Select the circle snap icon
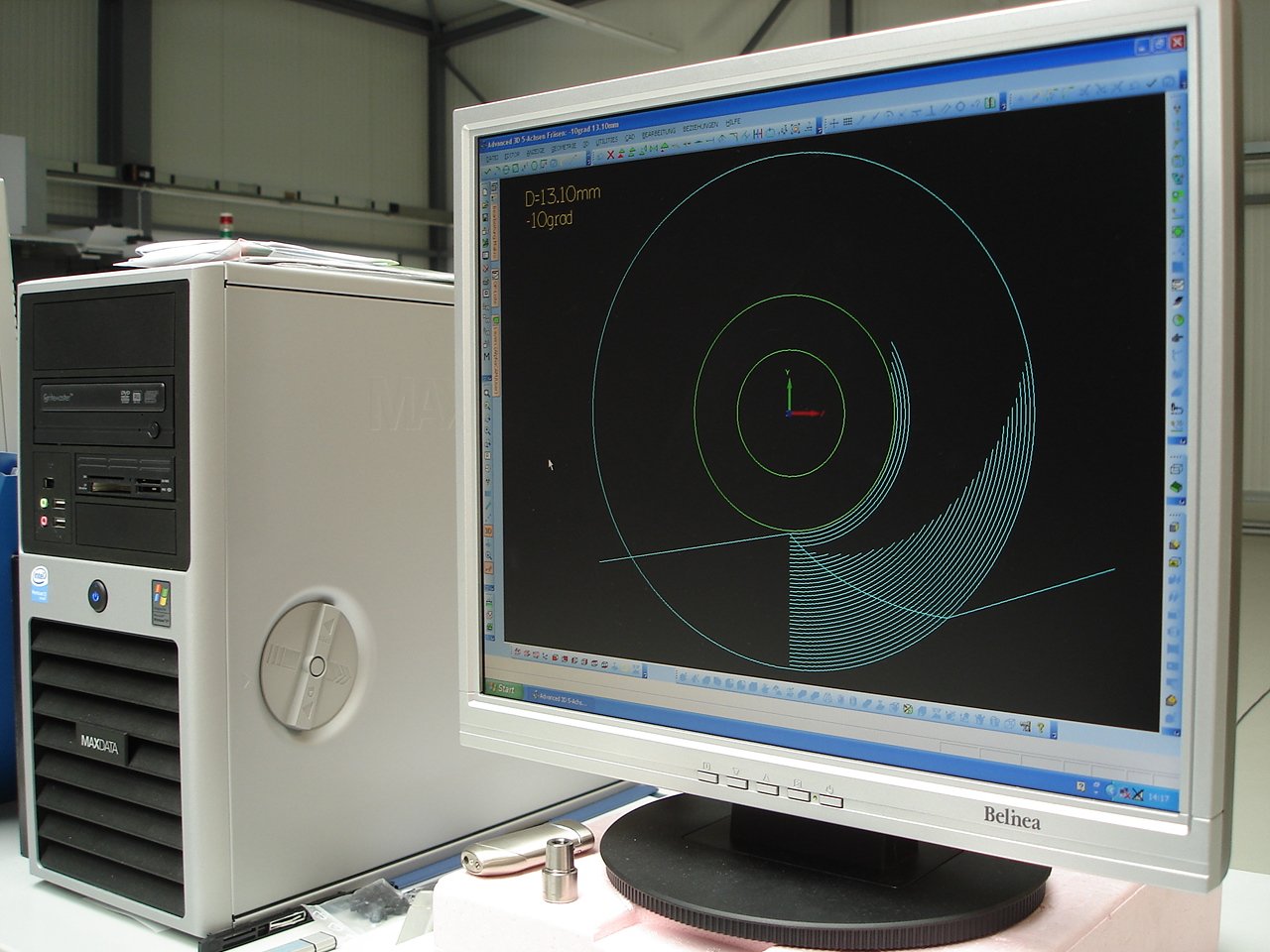 960,106
